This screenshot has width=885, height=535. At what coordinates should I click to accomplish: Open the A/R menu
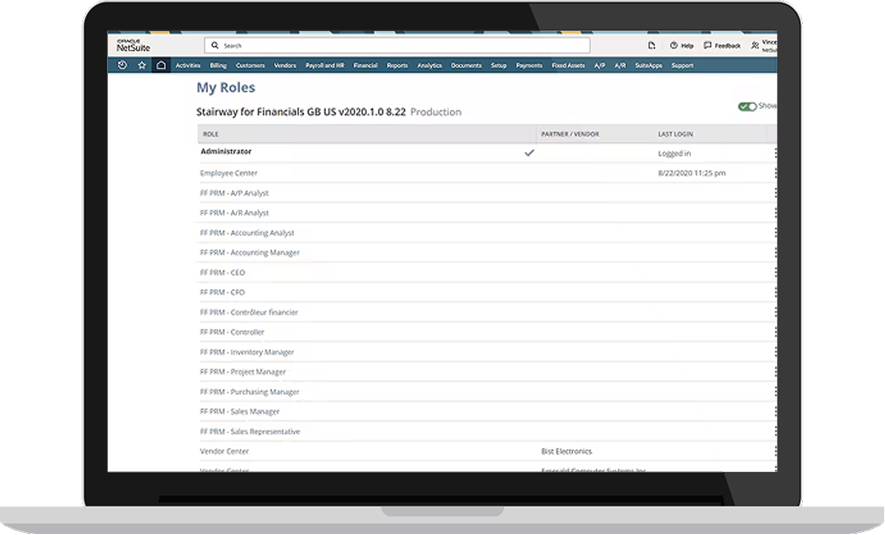coord(620,65)
